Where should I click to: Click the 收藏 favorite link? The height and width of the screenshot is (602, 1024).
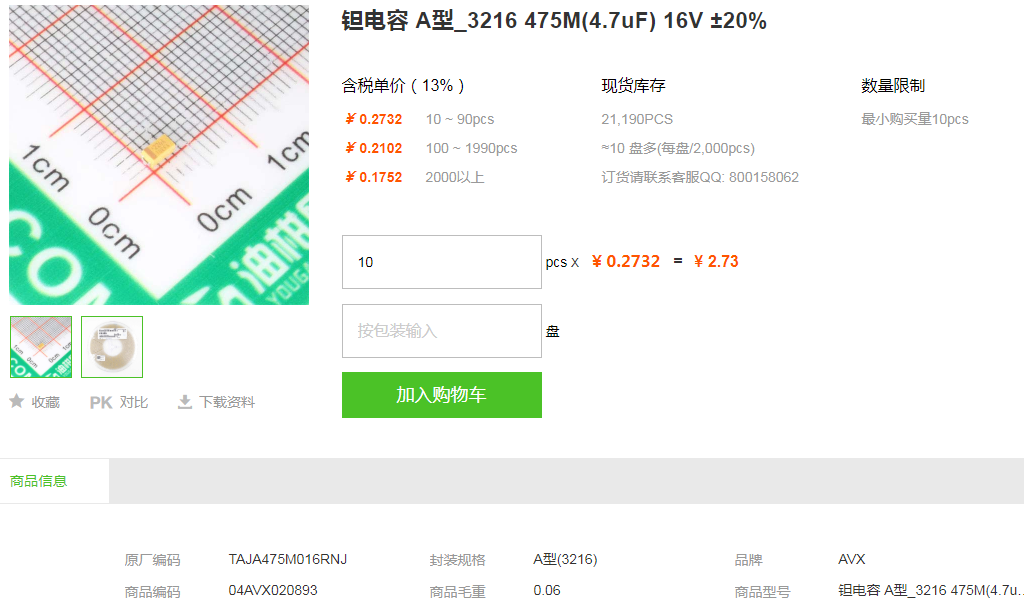pyautogui.click(x=46, y=402)
